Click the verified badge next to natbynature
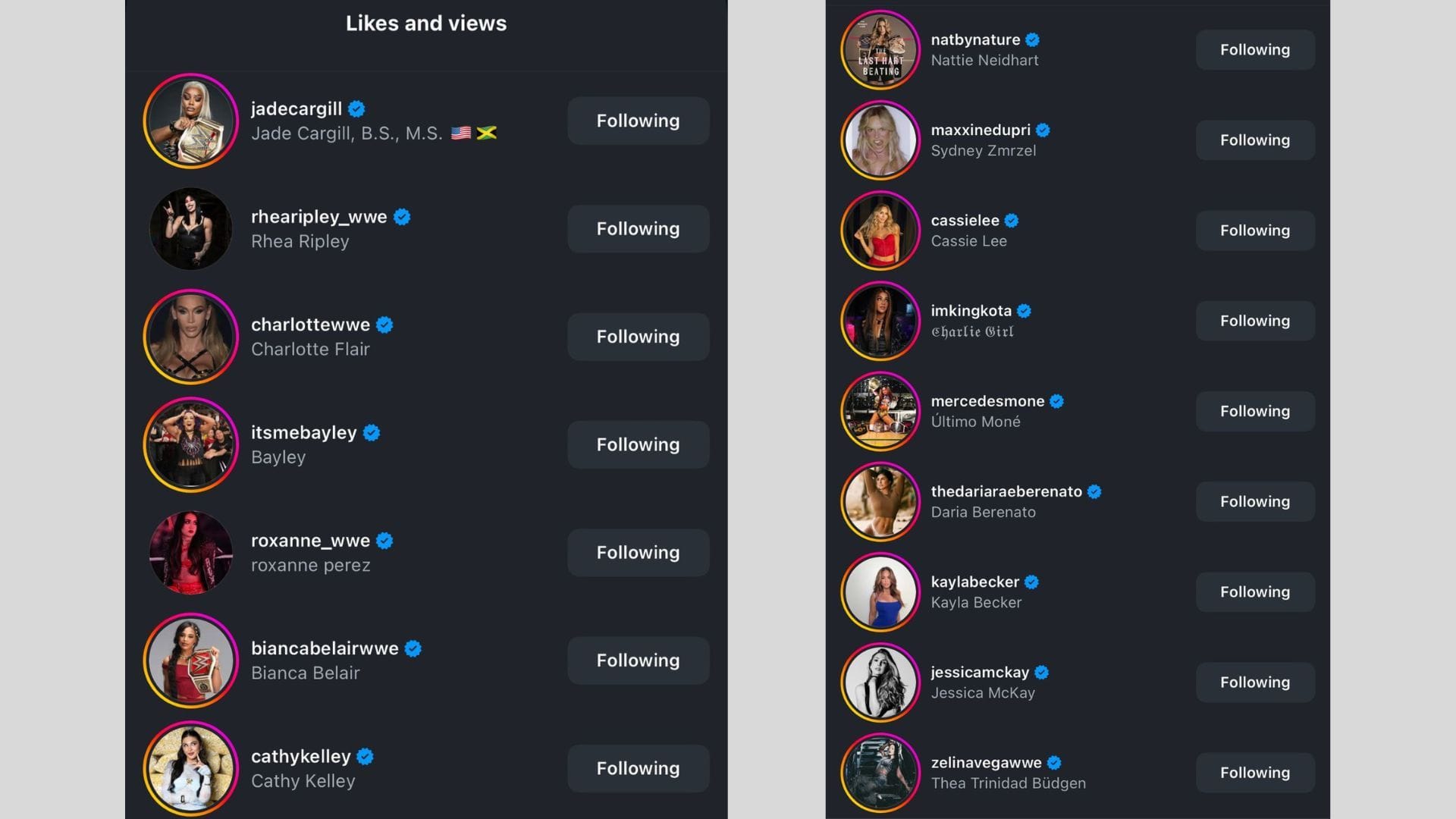 [1032, 40]
